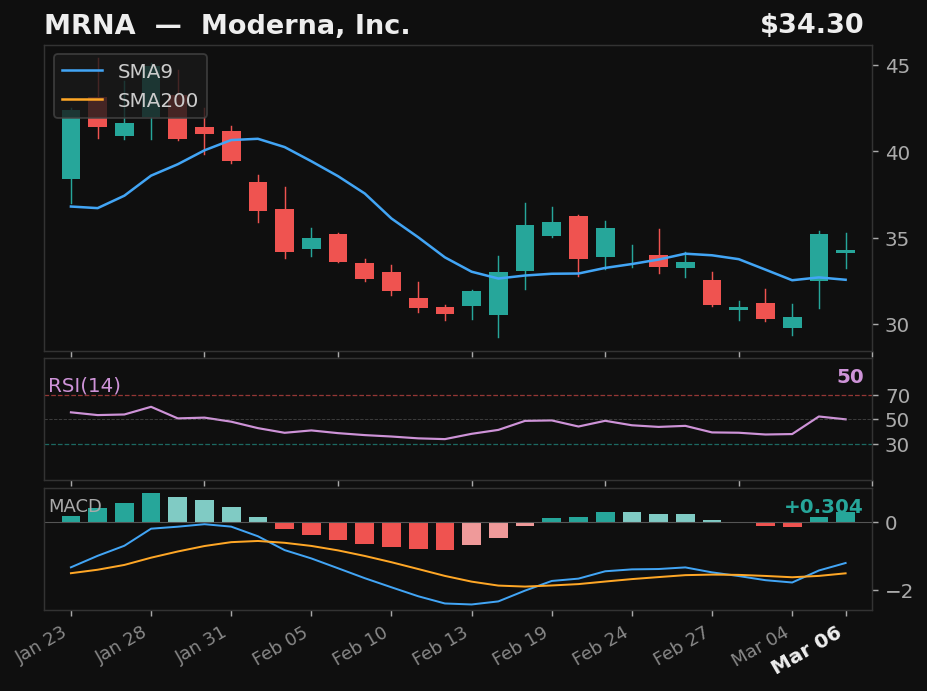Click the Jan 28 date label
Screen dimensions: 927x691
click(x=119, y=644)
